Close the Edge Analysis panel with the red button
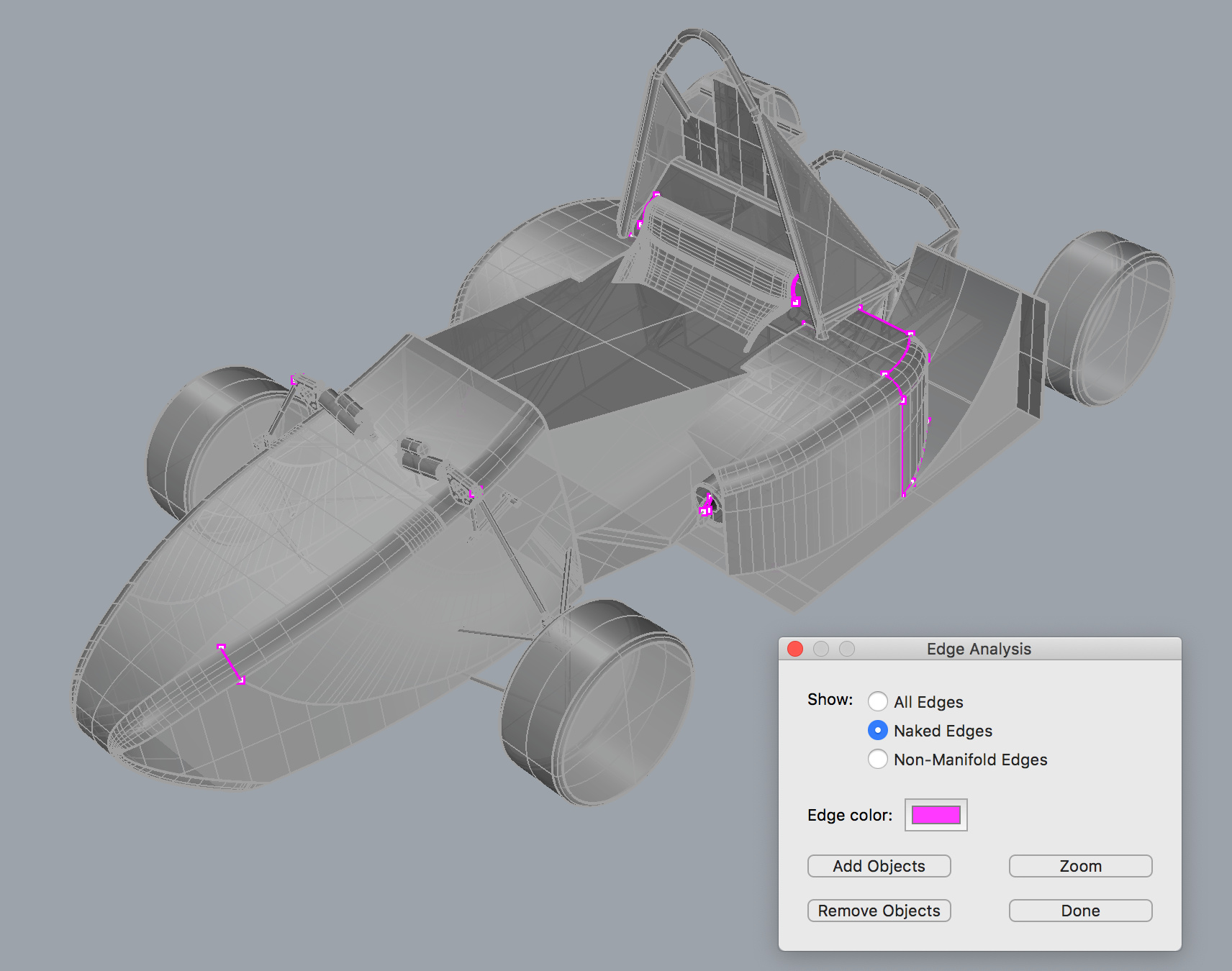Image resolution: width=1232 pixels, height=971 pixels. [795, 649]
